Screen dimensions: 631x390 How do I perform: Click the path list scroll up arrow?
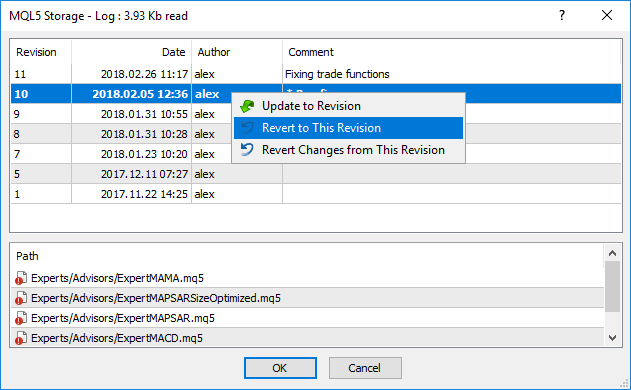click(612, 253)
